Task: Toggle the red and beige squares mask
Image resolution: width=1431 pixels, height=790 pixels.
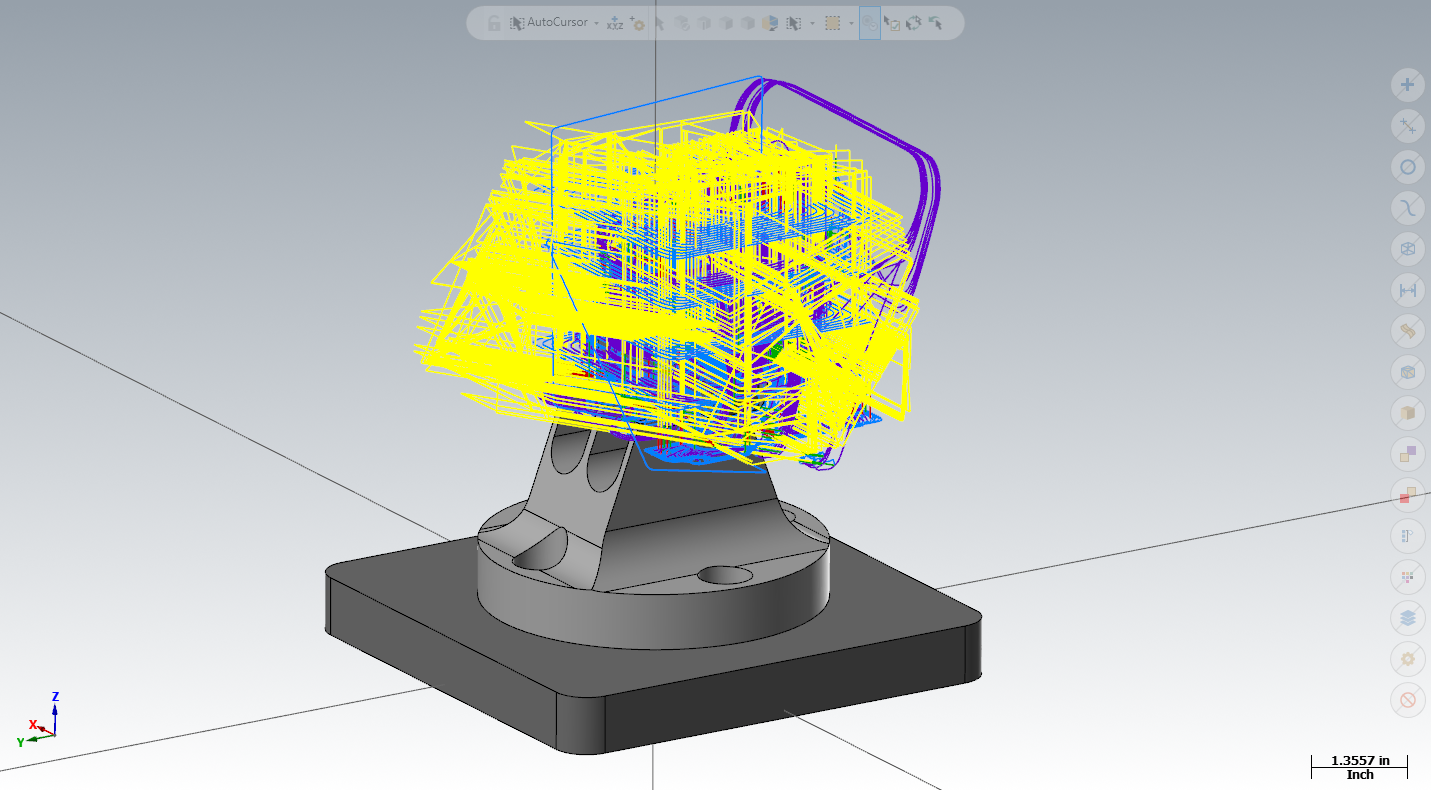Action: click(1408, 495)
